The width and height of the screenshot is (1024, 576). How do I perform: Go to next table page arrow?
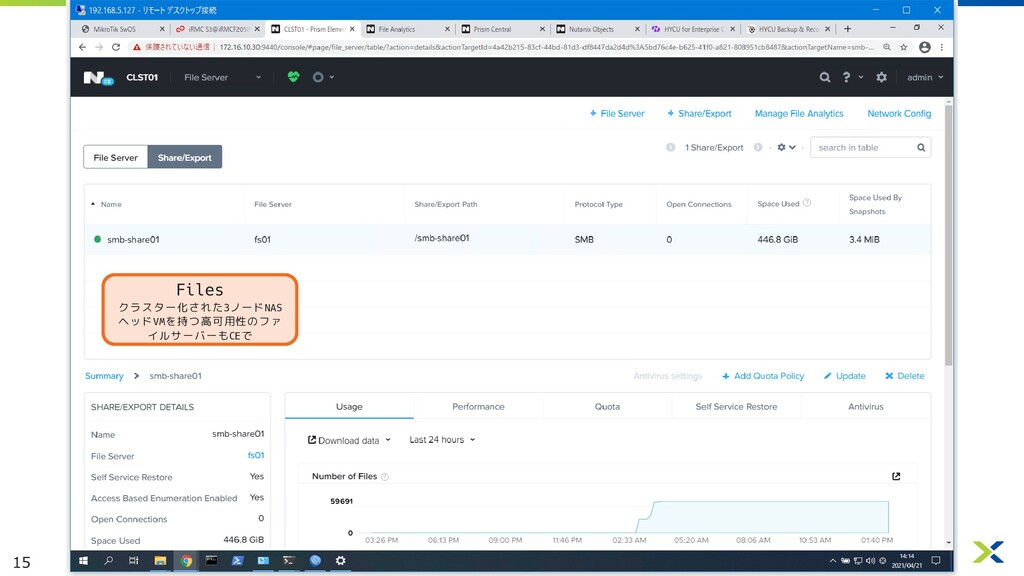pos(758,148)
